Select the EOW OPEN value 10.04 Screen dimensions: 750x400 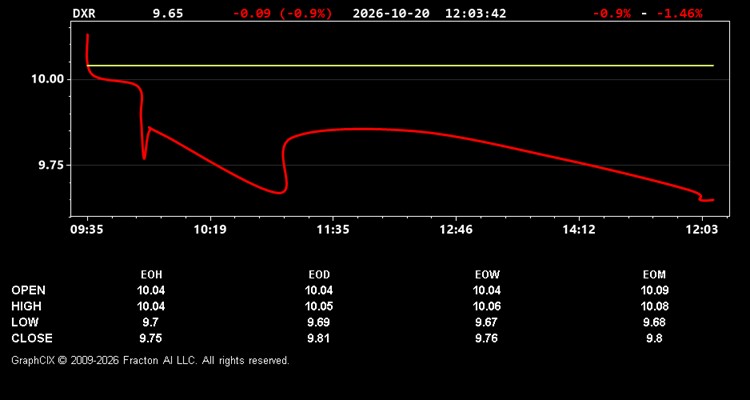click(x=487, y=290)
